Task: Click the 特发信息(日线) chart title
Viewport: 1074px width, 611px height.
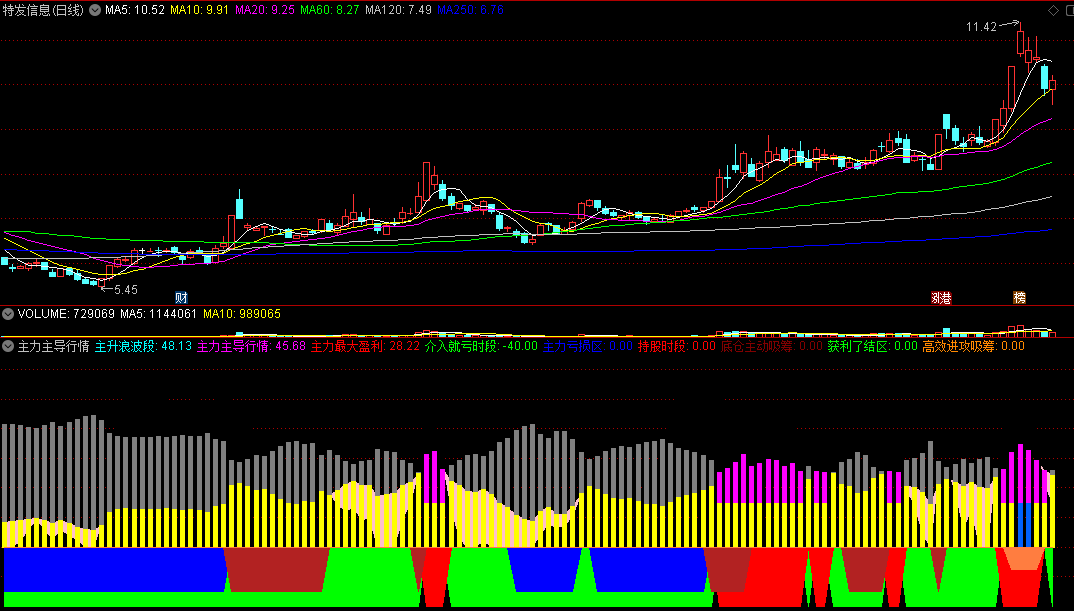Action: pyautogui.click(x=44, y=10)
